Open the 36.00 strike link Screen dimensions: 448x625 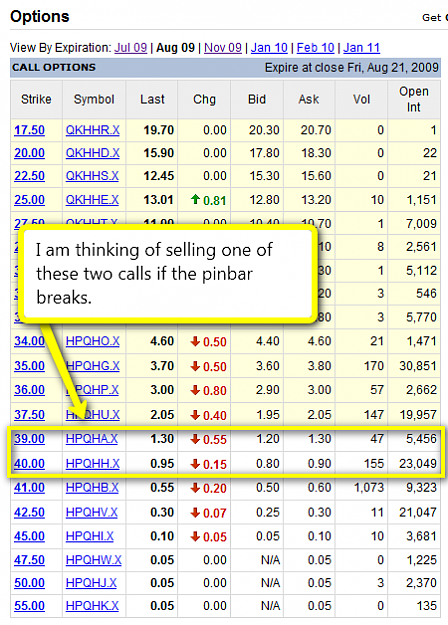[29, 390]
